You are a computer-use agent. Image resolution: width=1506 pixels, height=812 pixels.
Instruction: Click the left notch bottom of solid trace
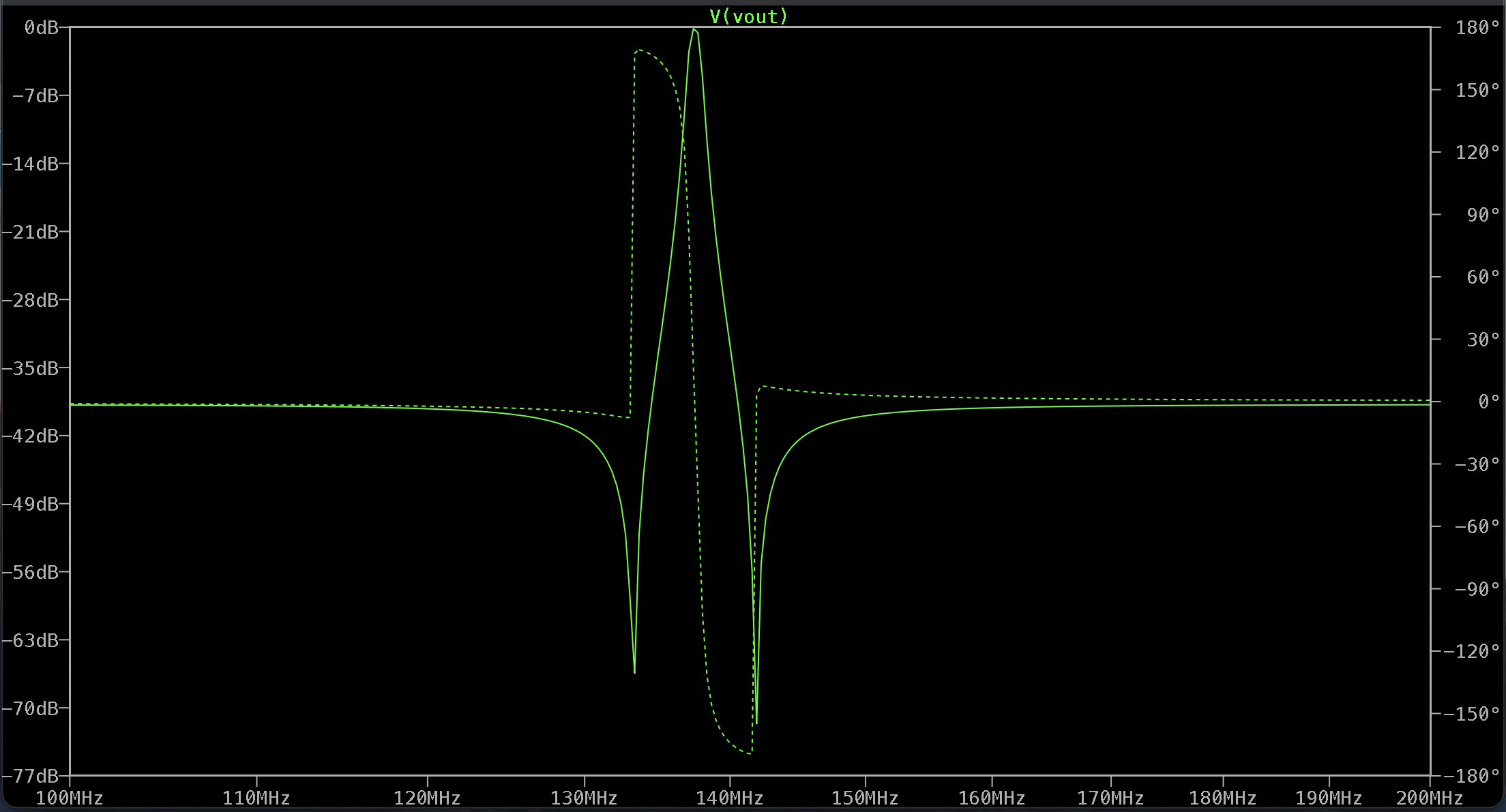[634, 672]
